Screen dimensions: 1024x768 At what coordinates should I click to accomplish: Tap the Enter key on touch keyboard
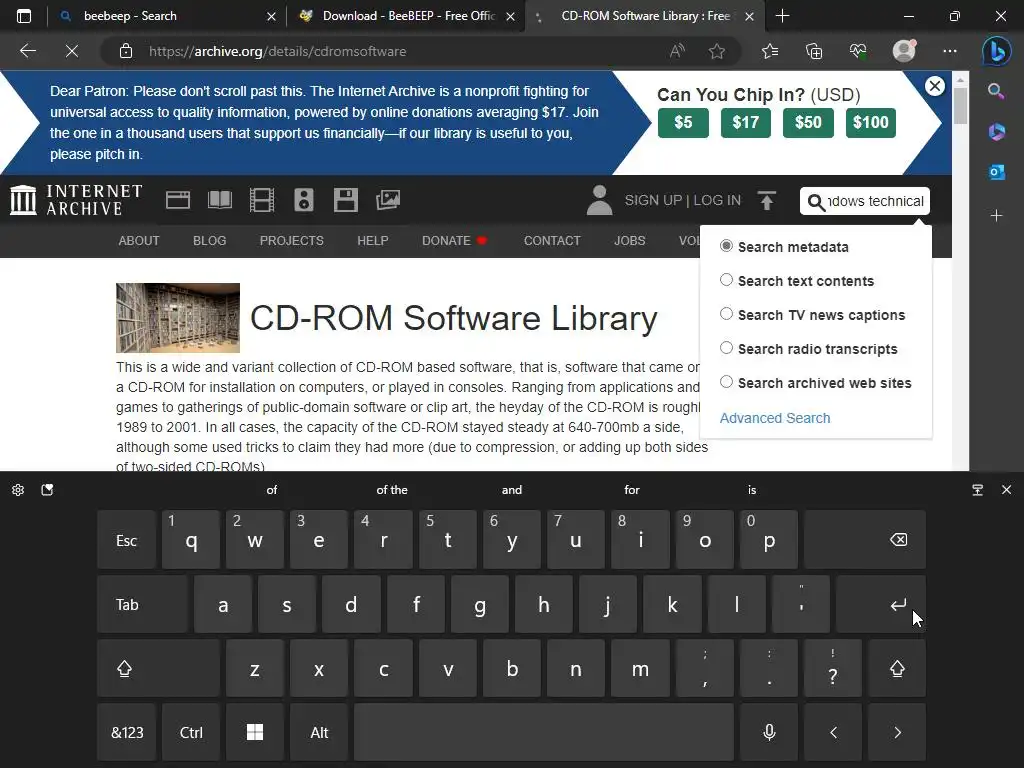881,605
